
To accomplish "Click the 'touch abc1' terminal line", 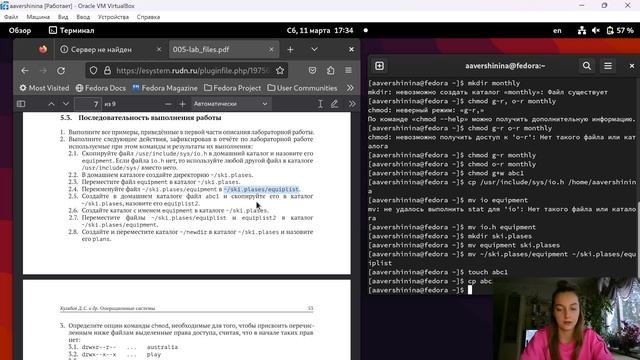I will [438, 272].
